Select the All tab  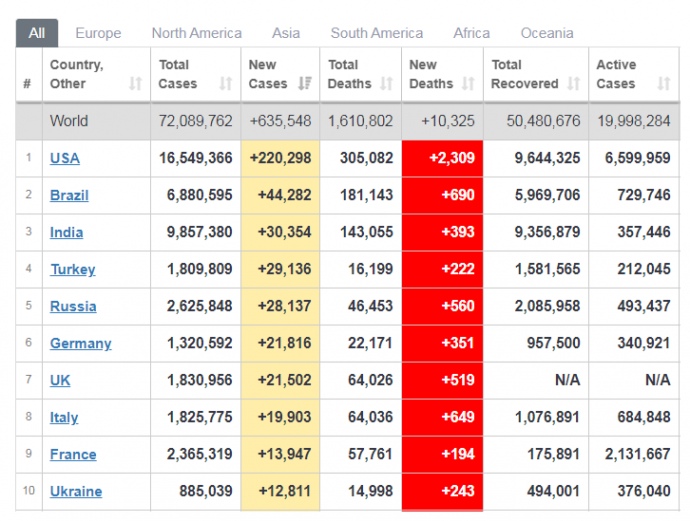(37, 33)
